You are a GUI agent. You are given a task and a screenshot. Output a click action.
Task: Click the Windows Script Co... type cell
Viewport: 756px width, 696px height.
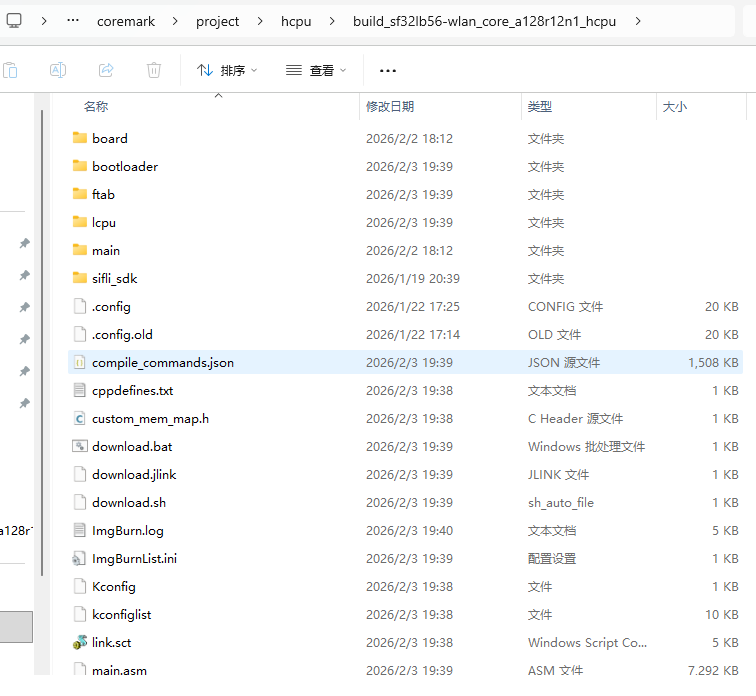pos(587,642)
